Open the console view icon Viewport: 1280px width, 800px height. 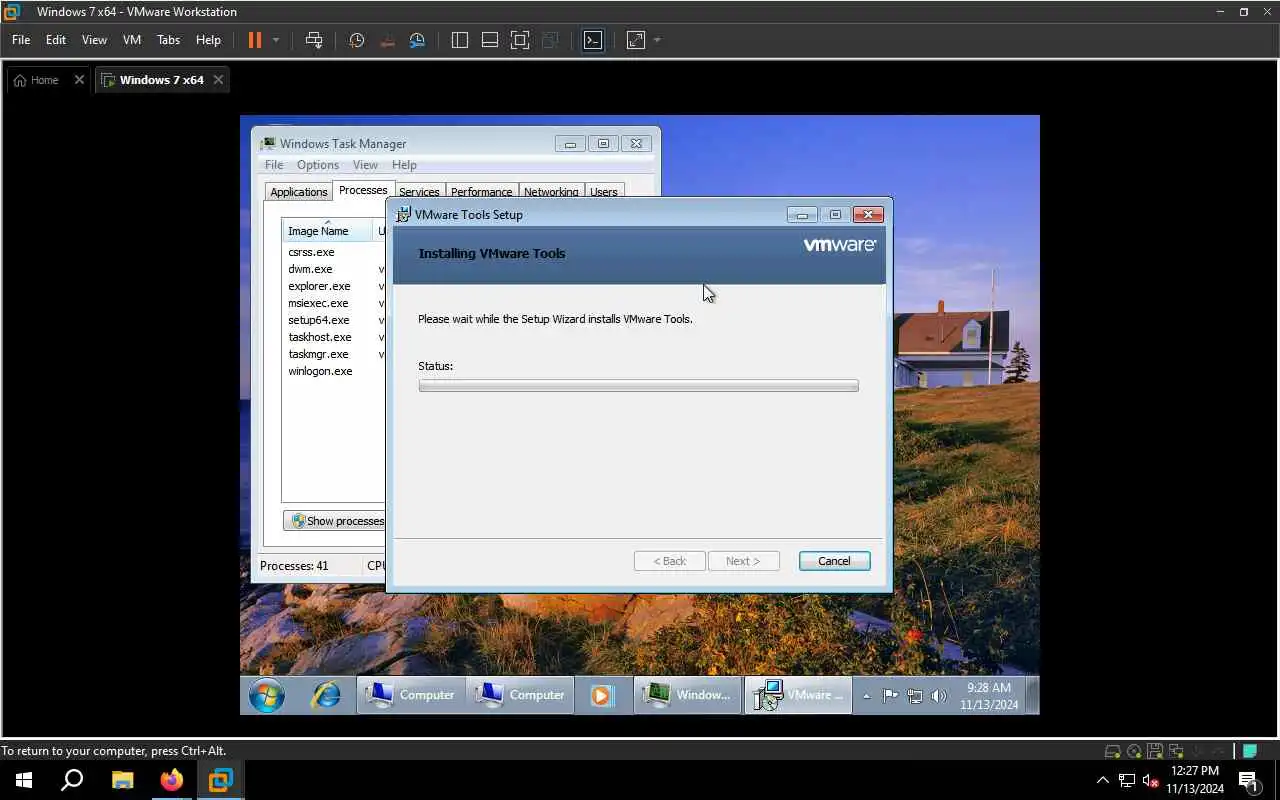(x=593, y=40)
